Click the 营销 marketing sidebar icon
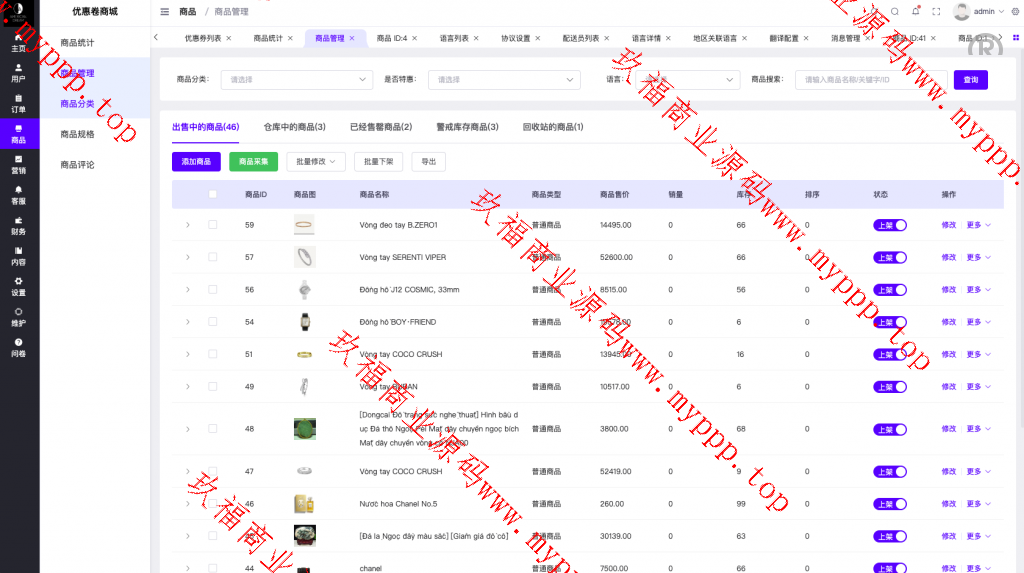 19,164
